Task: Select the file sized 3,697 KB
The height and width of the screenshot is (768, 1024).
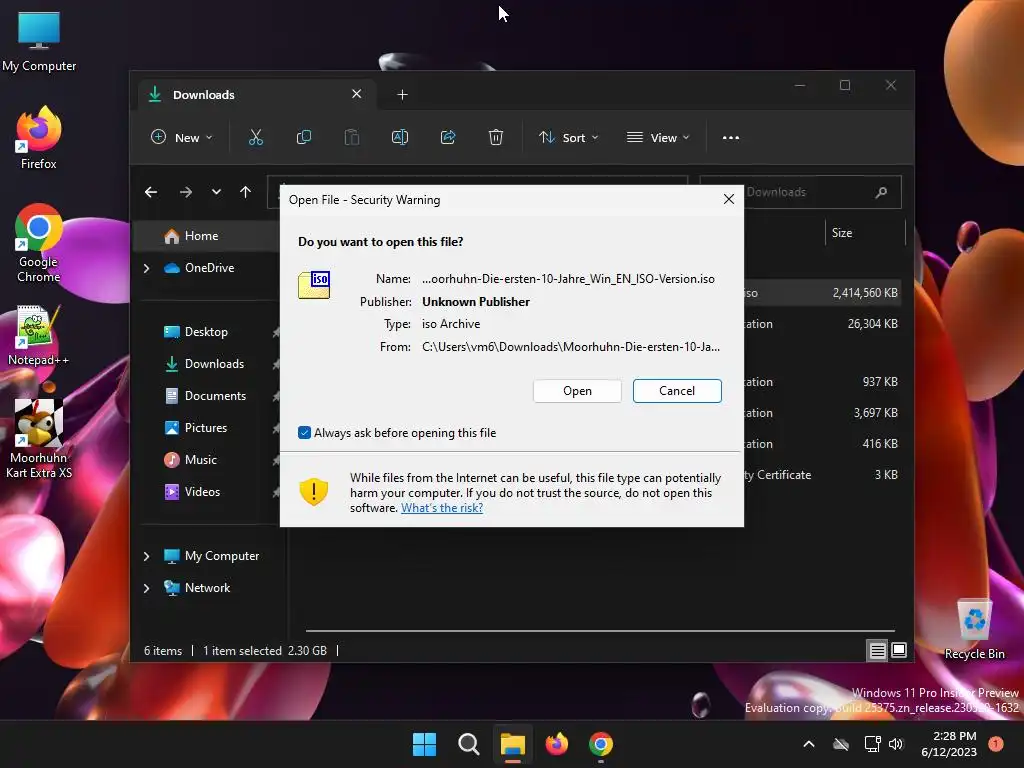Action: point(823,413)
